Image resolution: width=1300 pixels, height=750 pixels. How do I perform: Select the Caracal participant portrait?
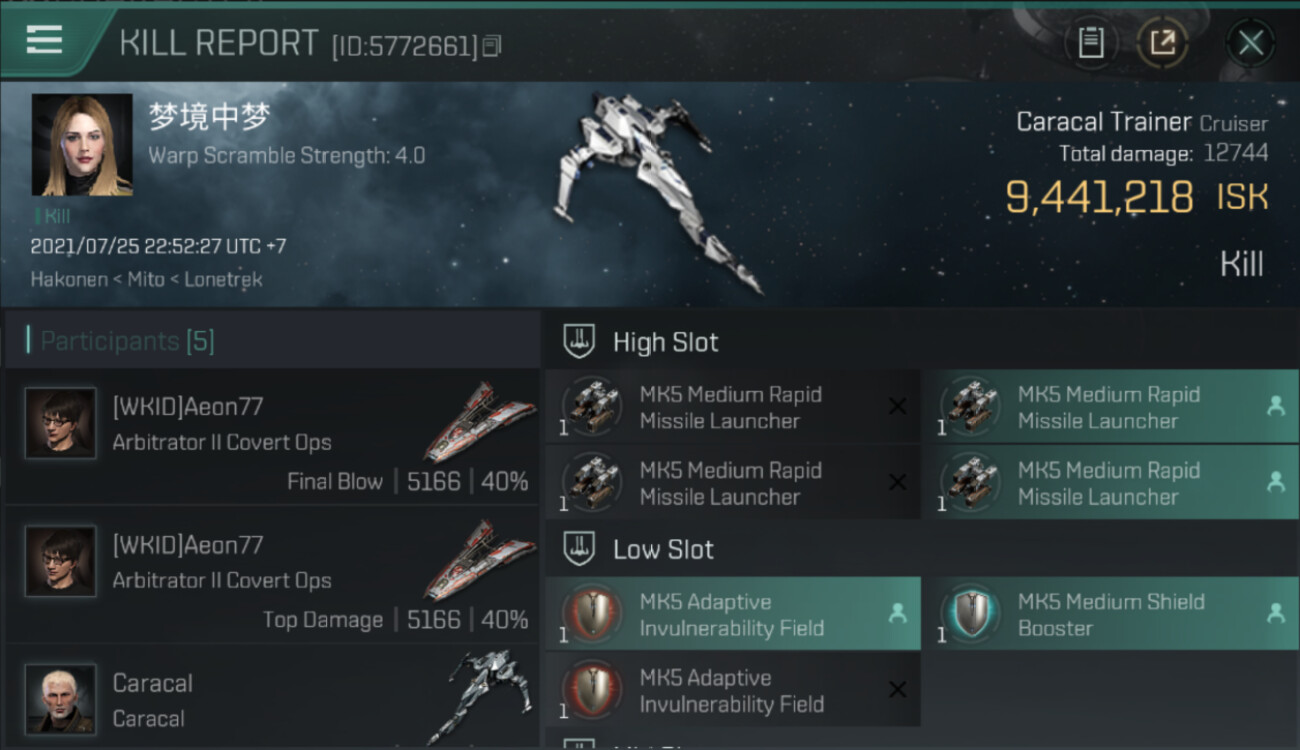(x=61, y=698)
